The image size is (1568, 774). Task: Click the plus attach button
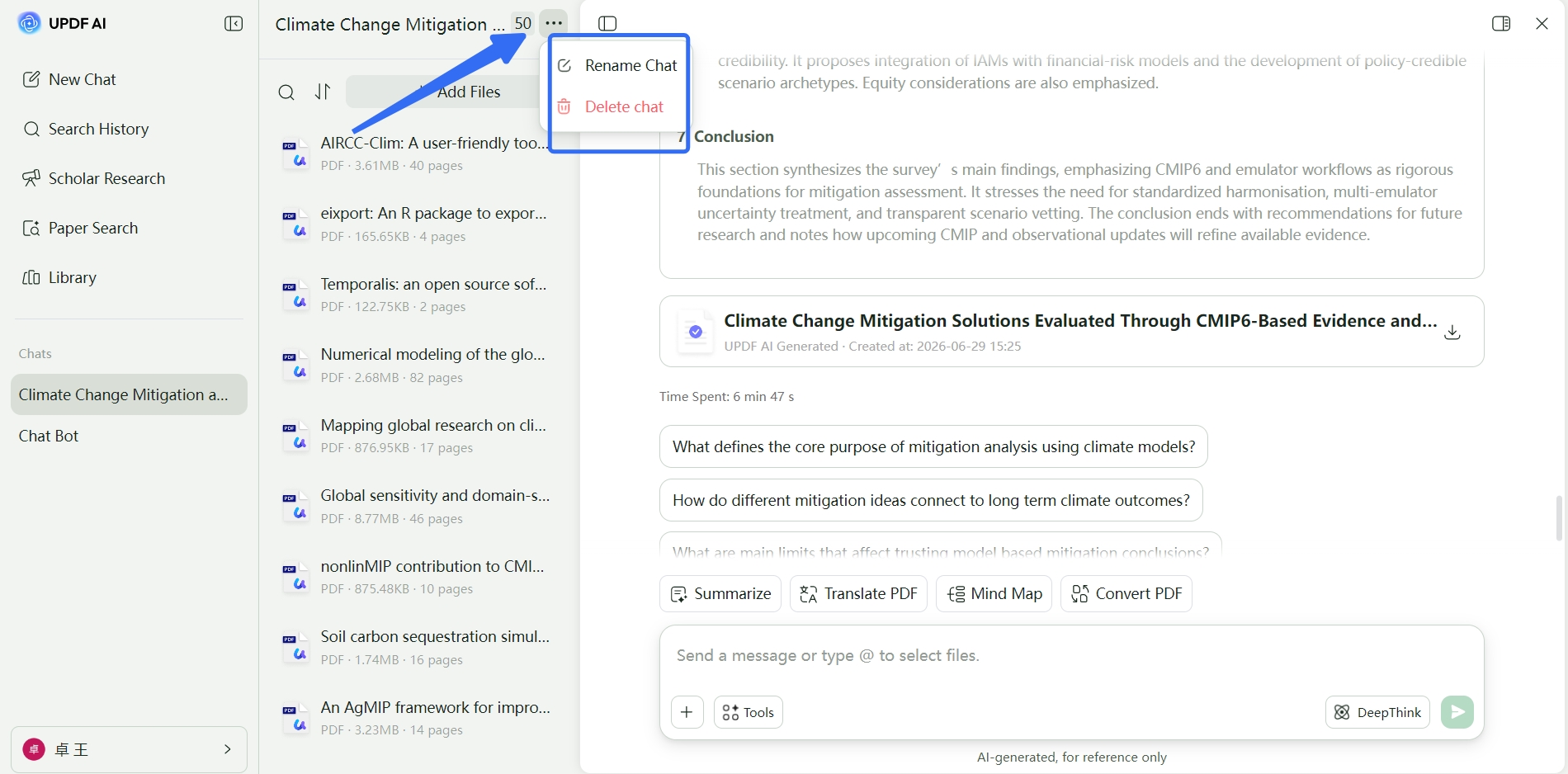click(x=687, y=712)
